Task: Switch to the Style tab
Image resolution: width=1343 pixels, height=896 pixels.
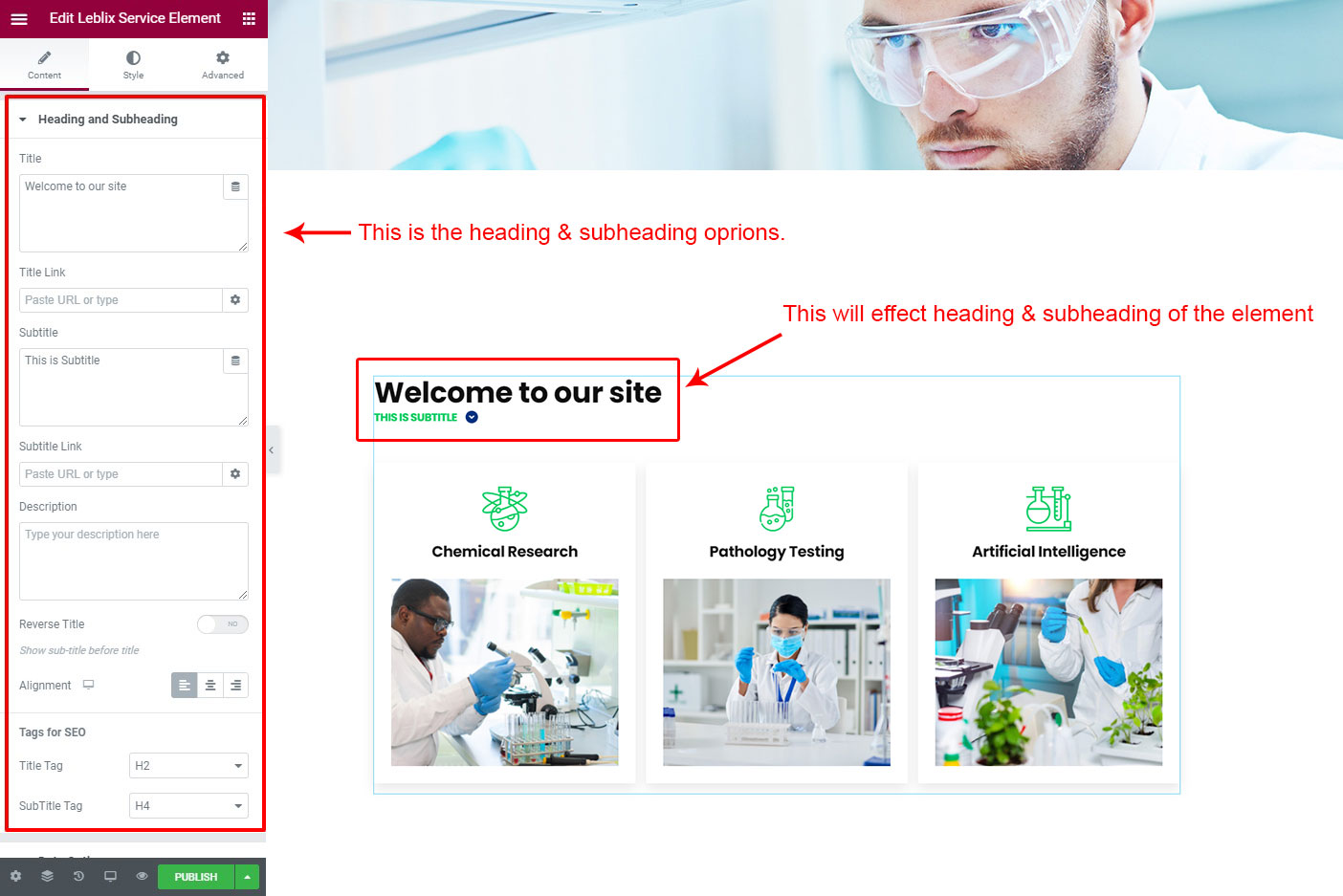Action: click(133, 65)
